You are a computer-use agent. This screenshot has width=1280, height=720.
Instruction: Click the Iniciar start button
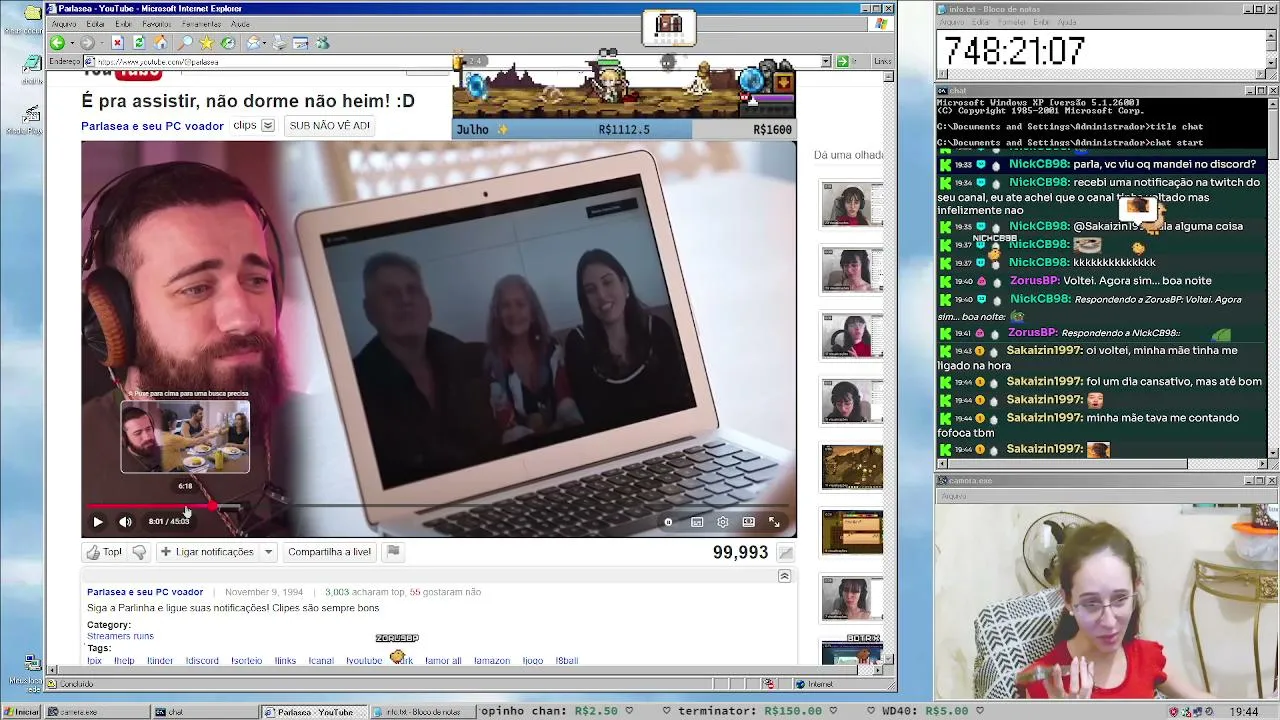[x=22, y=712]
